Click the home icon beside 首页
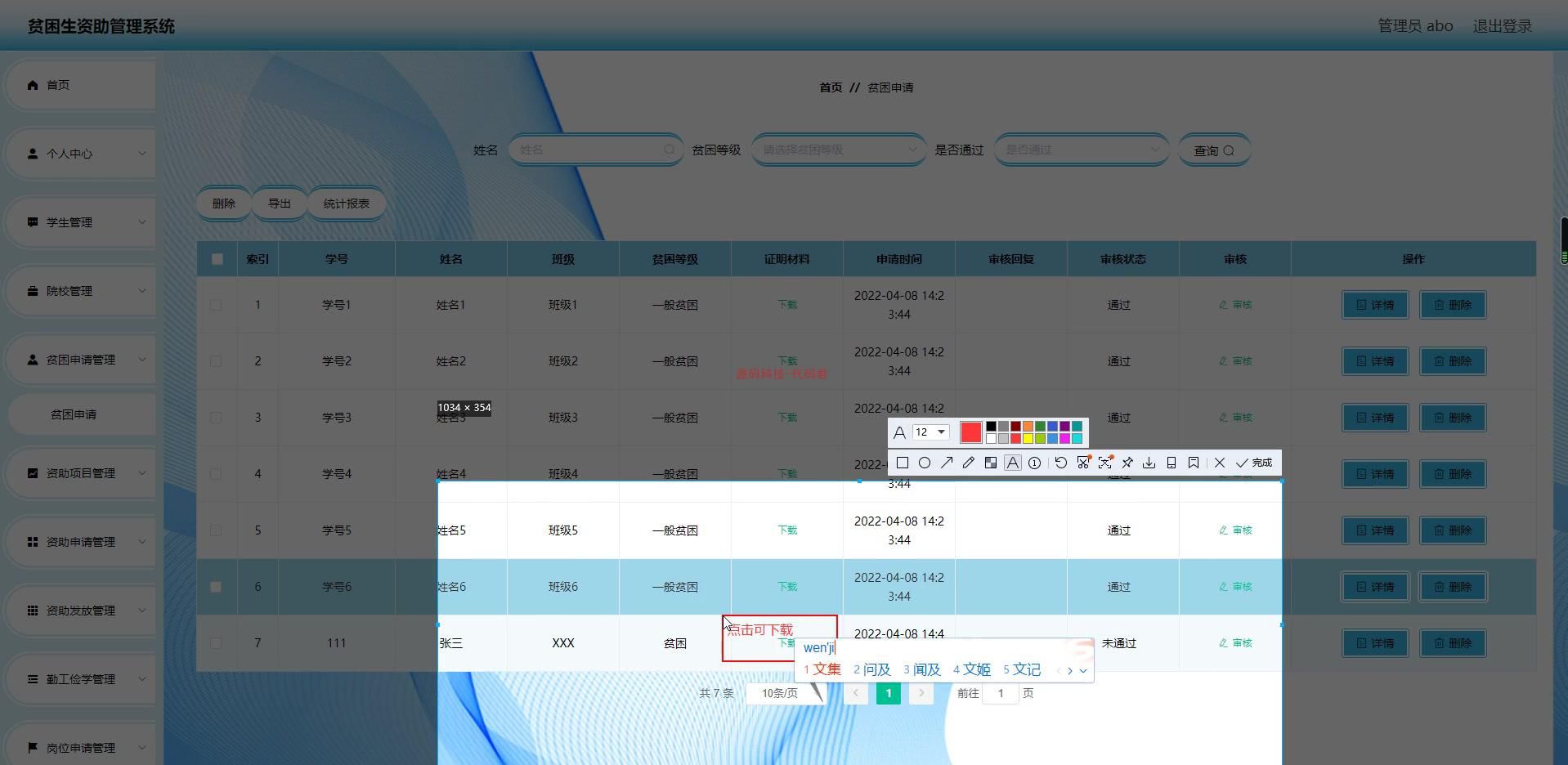This screenshot has width=1568, height=765. click(x=33, y=85)
